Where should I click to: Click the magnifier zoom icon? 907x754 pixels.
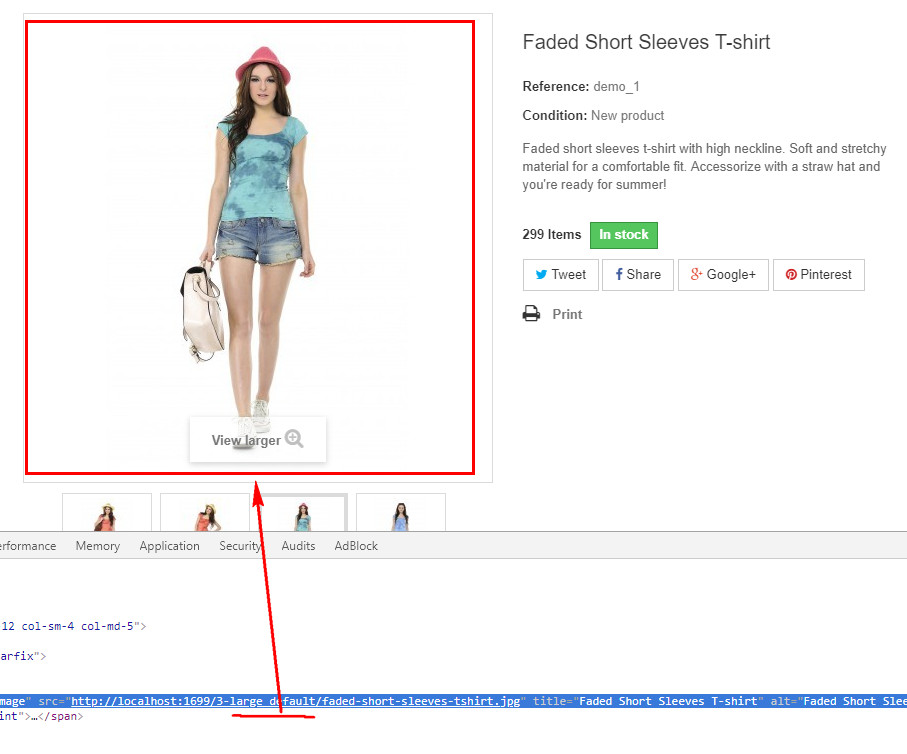[x=294, y=439]
